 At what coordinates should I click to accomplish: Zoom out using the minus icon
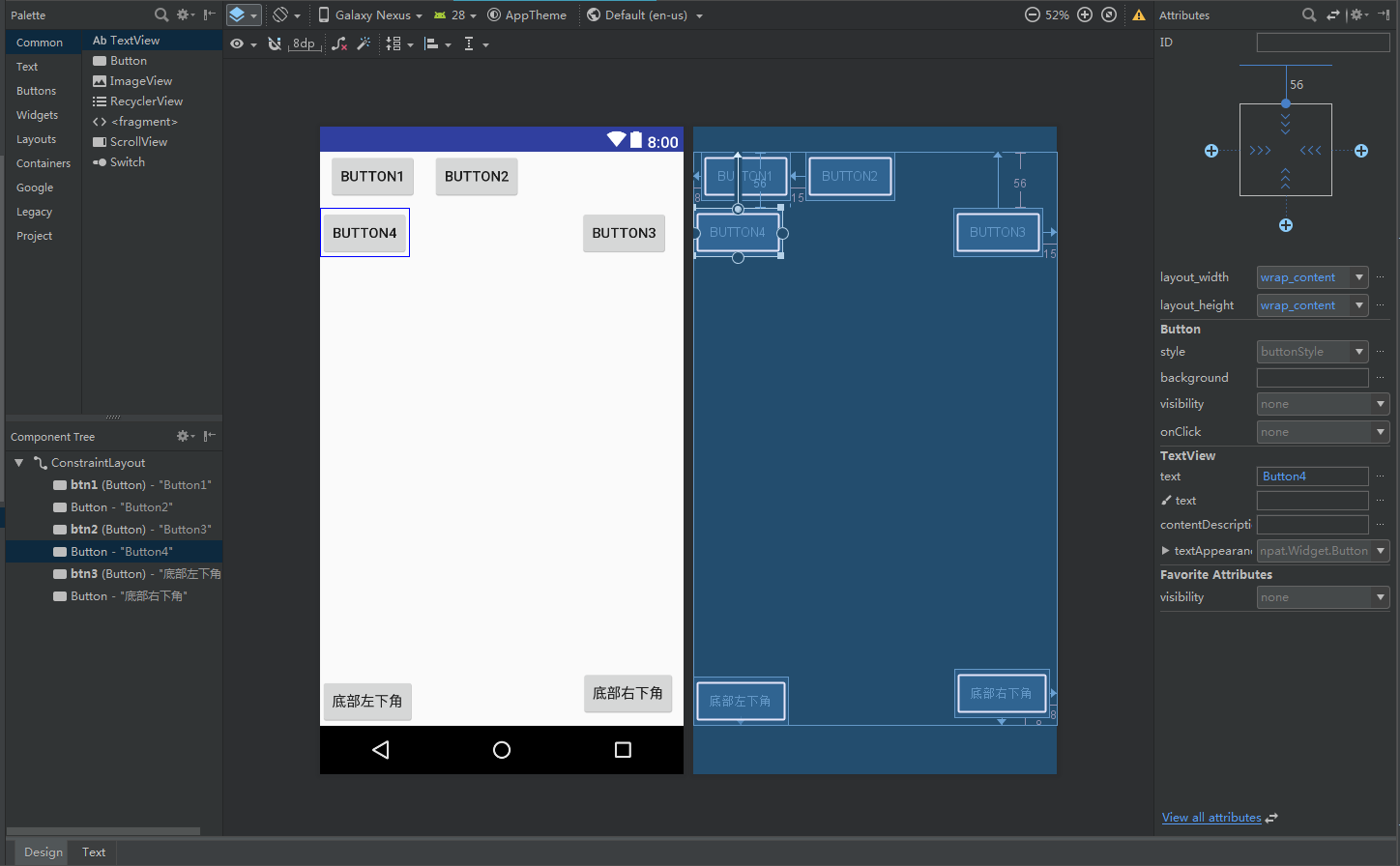pyautogui.click(x=1033, y=14)
